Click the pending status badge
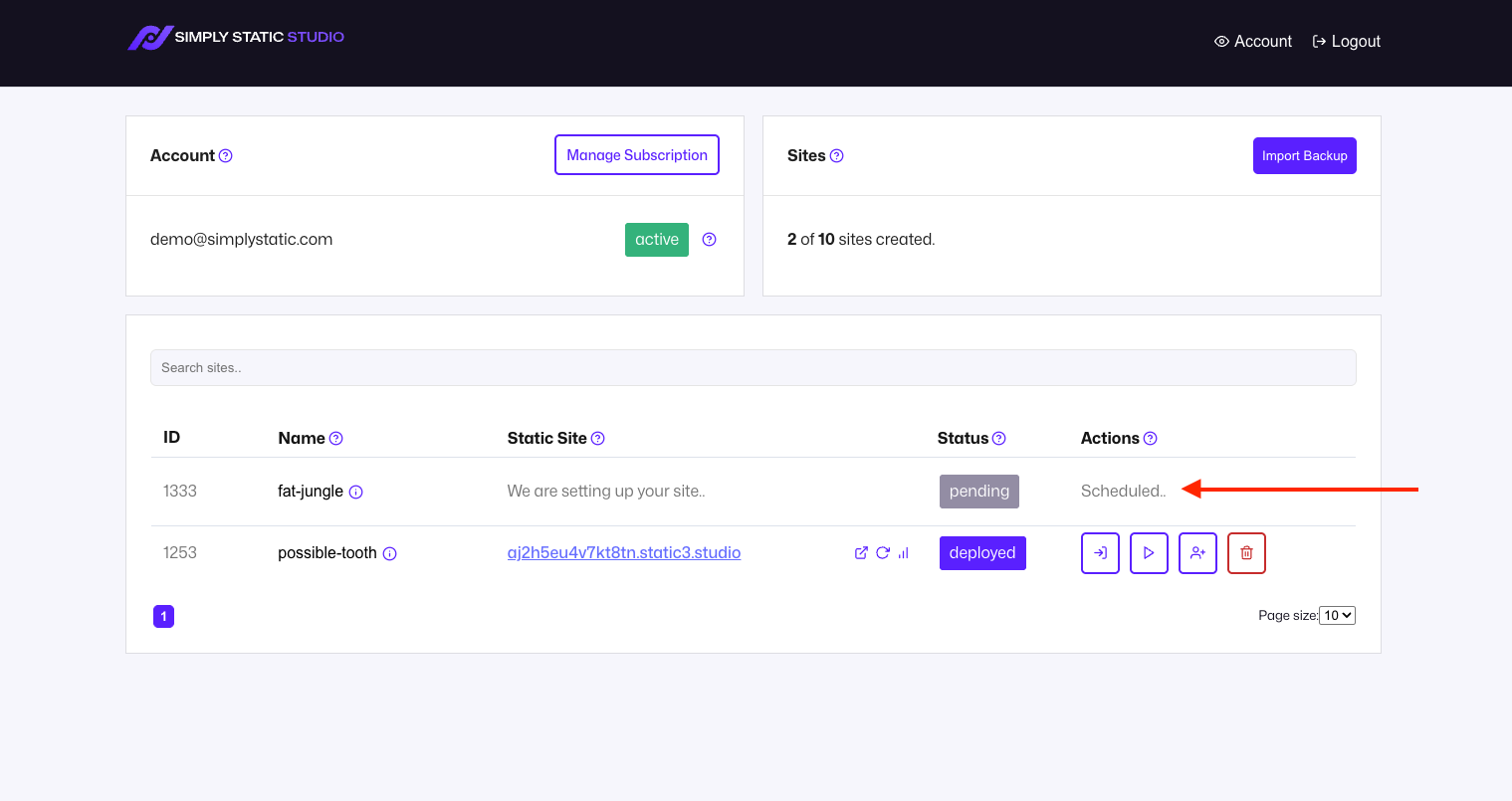The image size is (1512, 801). tap(979, 492)
